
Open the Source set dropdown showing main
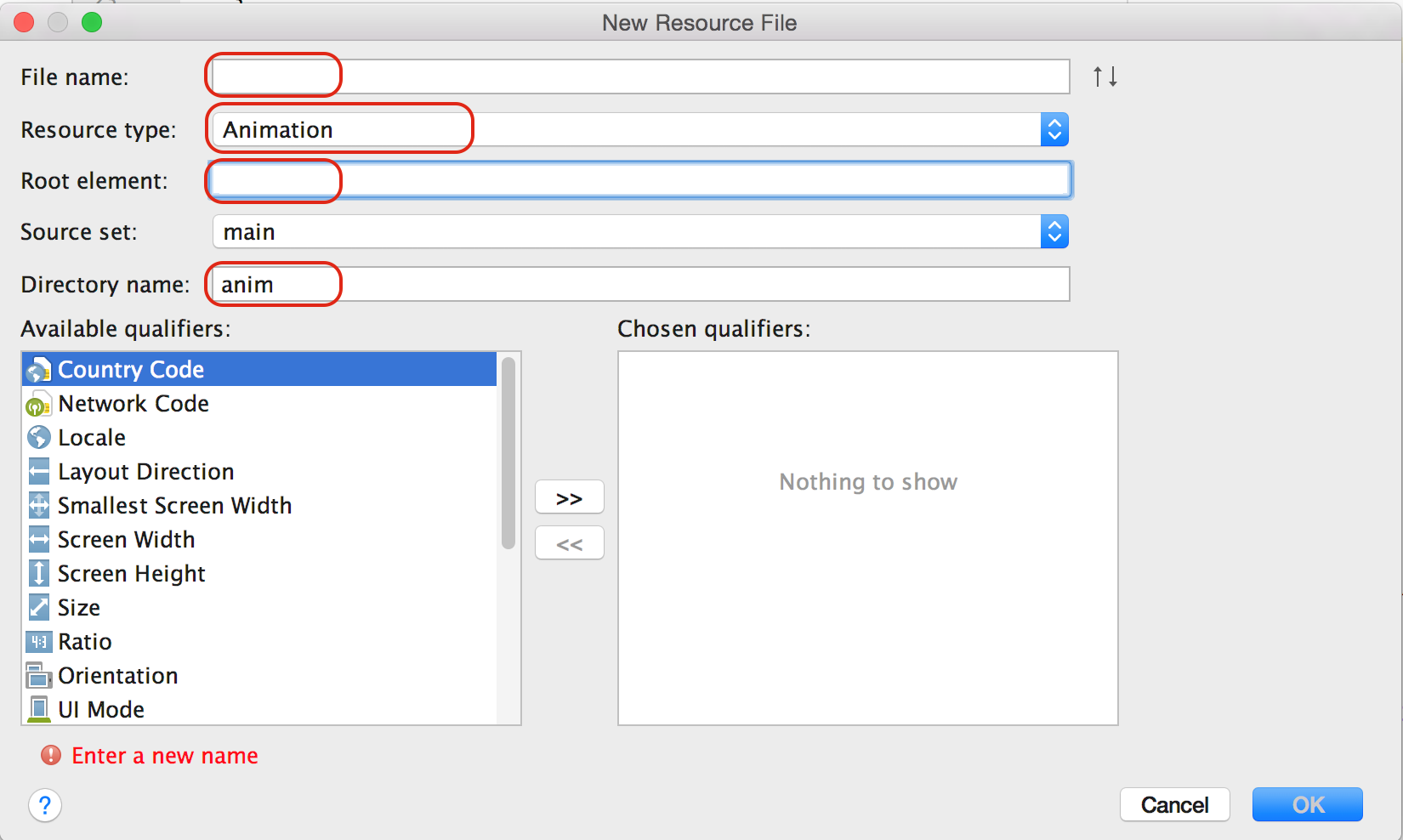click(x=640, y=231)
